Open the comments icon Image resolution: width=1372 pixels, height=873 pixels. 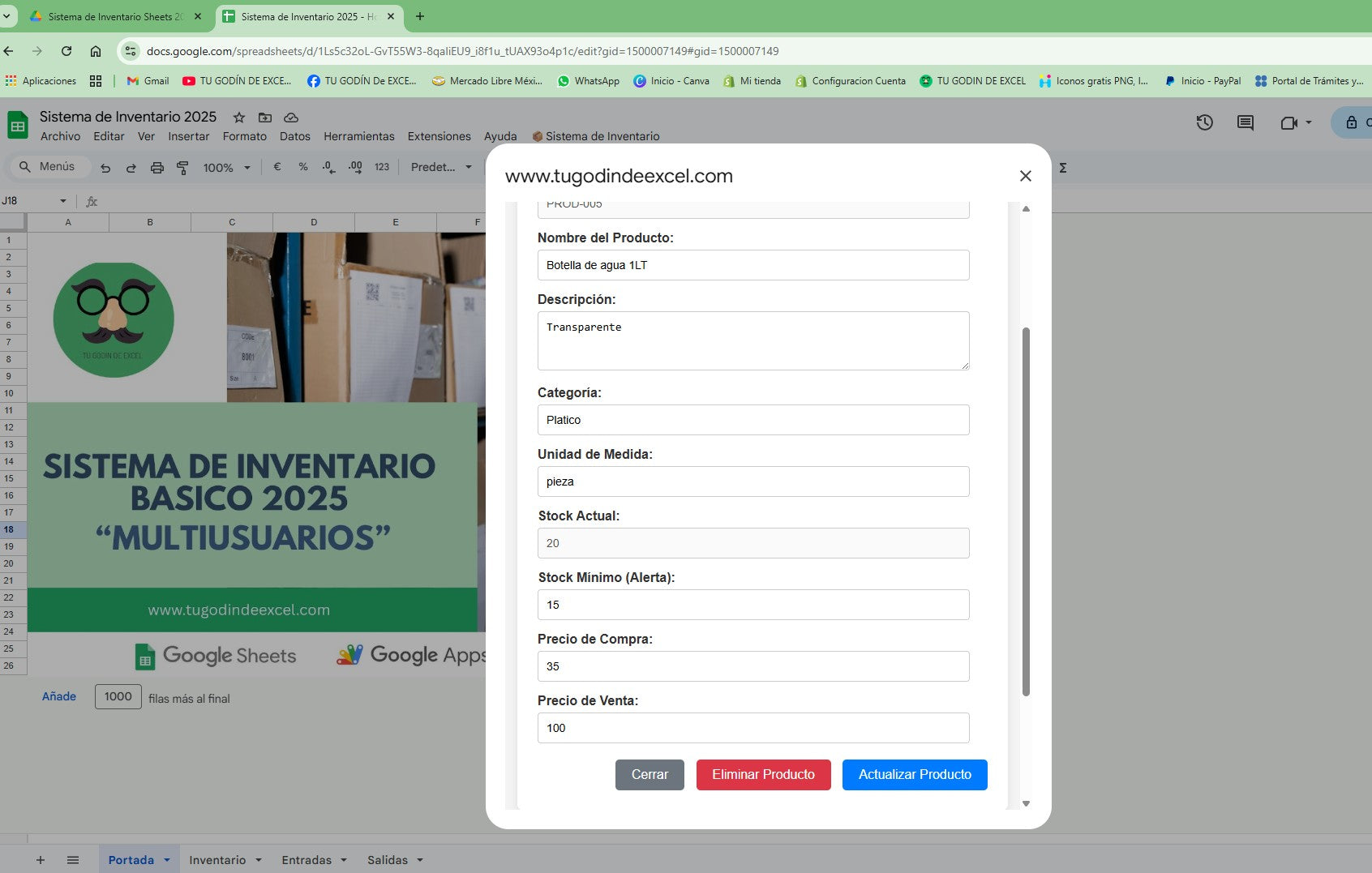[x=1245, y=122]
